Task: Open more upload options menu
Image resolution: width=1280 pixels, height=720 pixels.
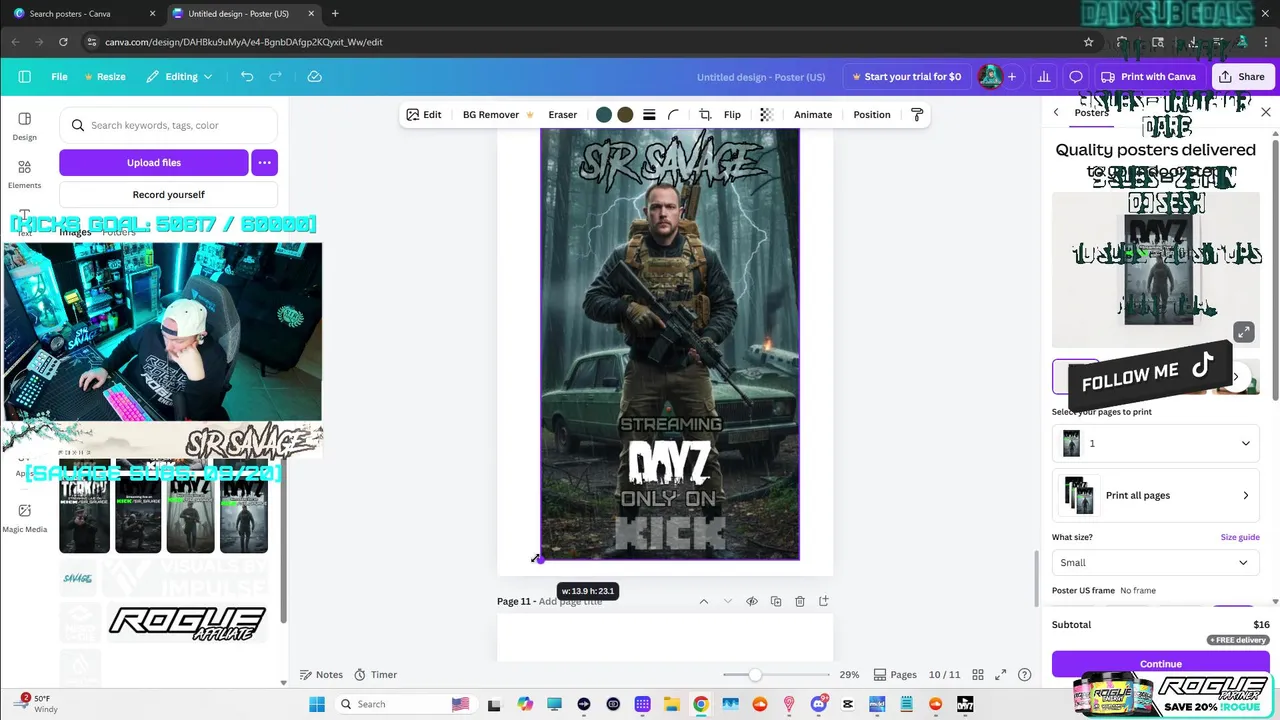Action: 264,162
